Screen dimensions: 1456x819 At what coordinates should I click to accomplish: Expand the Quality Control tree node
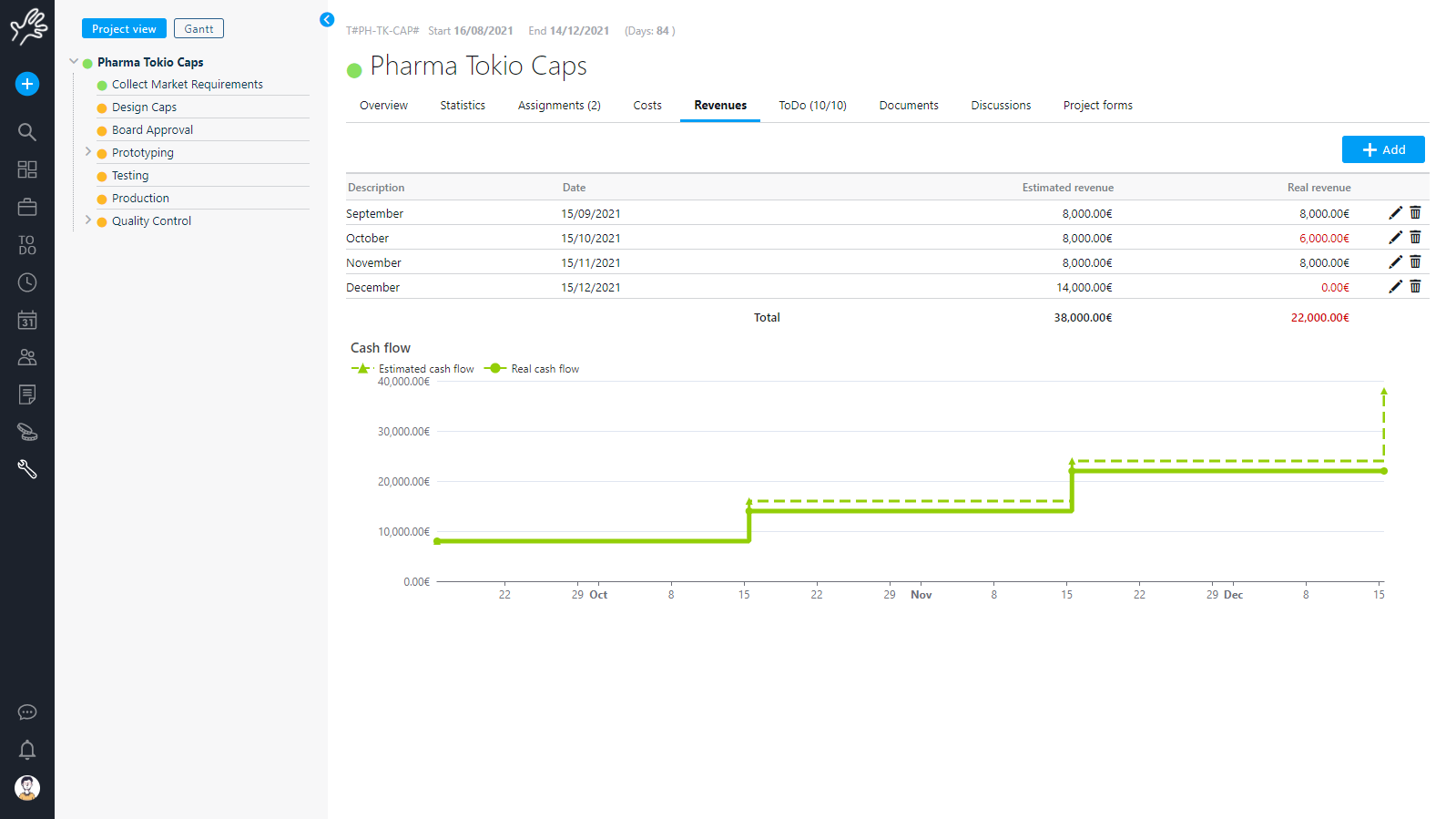point(88,220)
